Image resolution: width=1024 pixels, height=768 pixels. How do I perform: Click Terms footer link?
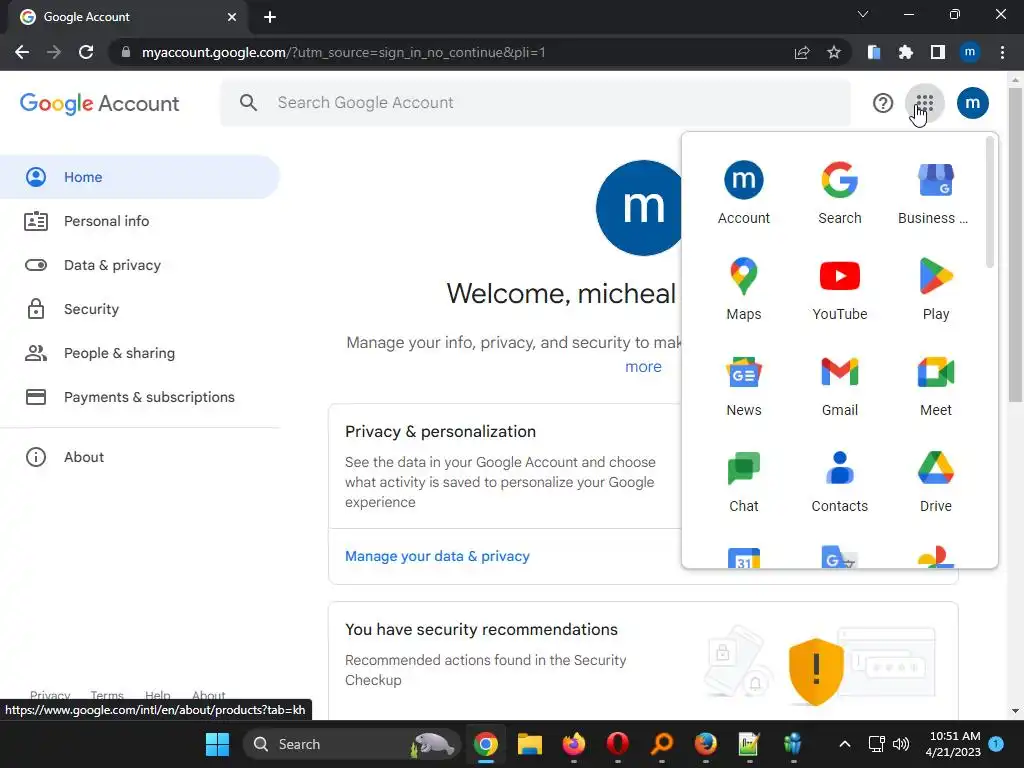(x=106, y=695)
